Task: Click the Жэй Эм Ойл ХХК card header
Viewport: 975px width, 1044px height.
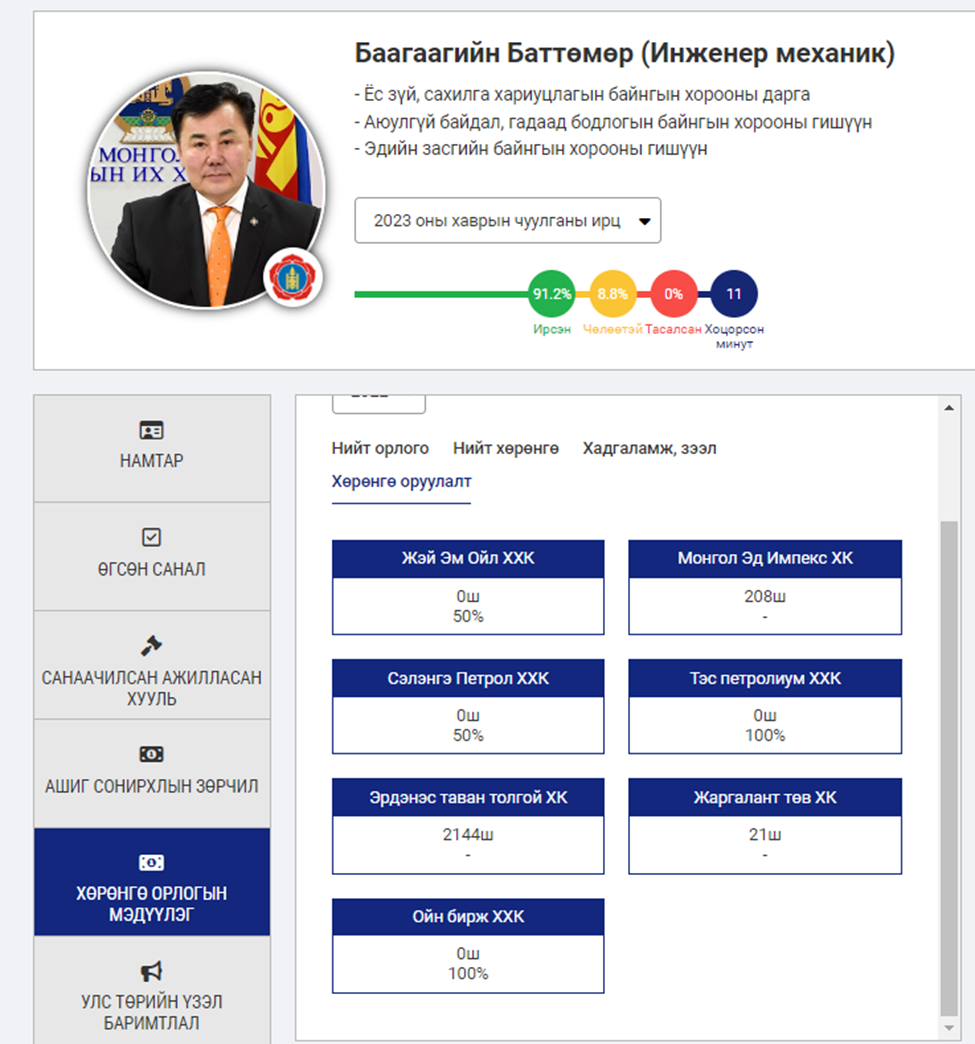Action: (x=468, y=559)
